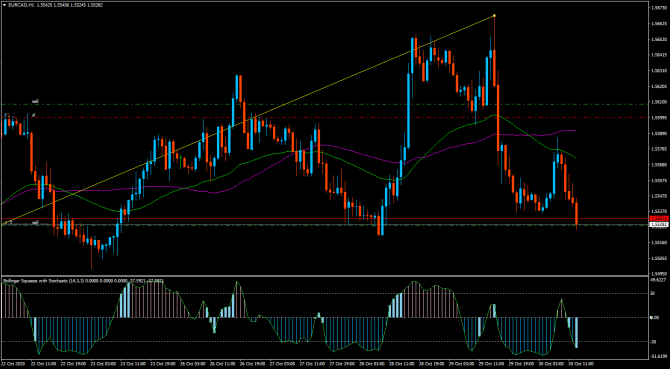670x369 pixels.
Task: Select the red dashed stop loss line
Action: tap(325, 117)
